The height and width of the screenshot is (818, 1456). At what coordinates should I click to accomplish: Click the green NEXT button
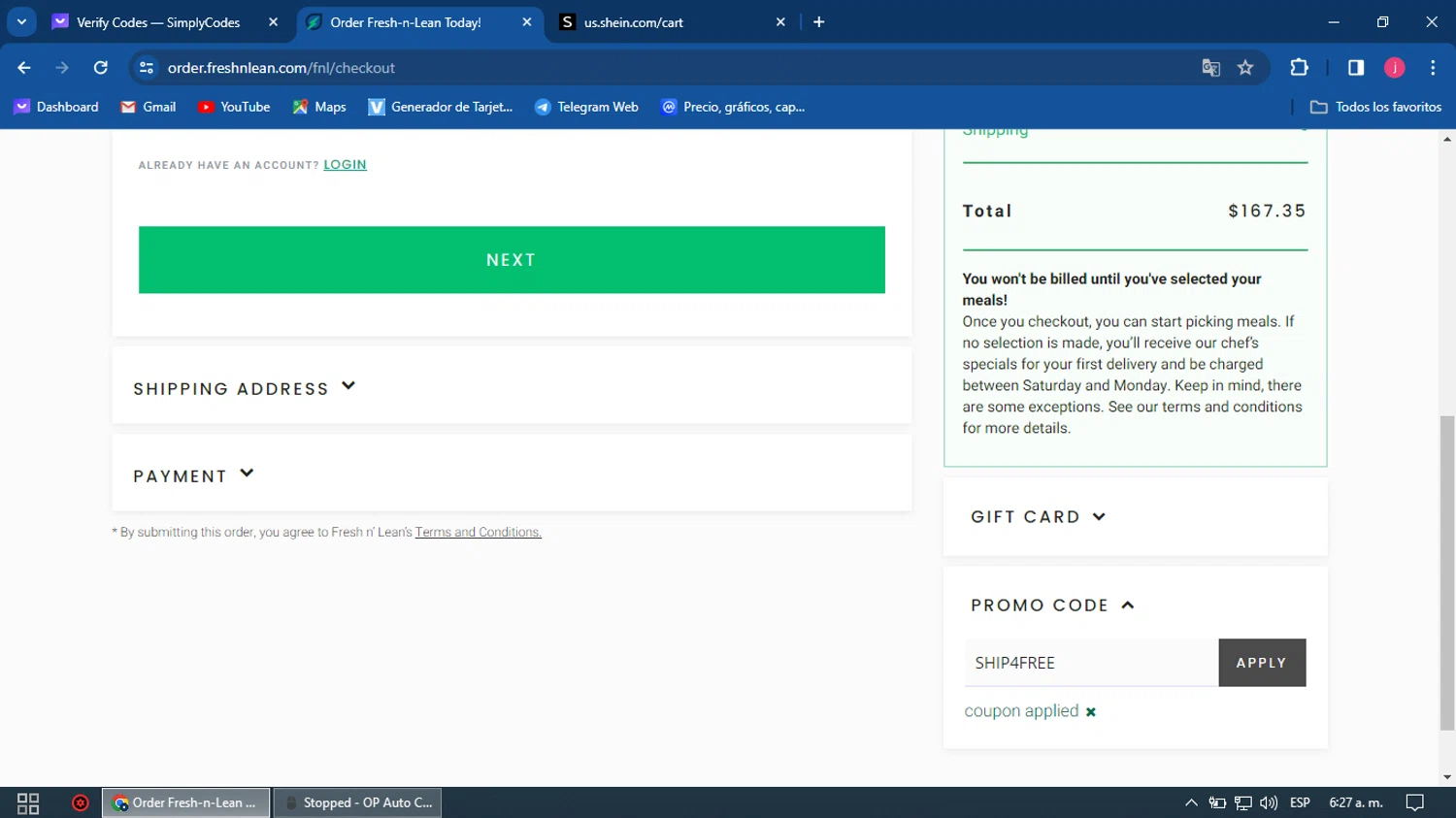coord(512,260)
